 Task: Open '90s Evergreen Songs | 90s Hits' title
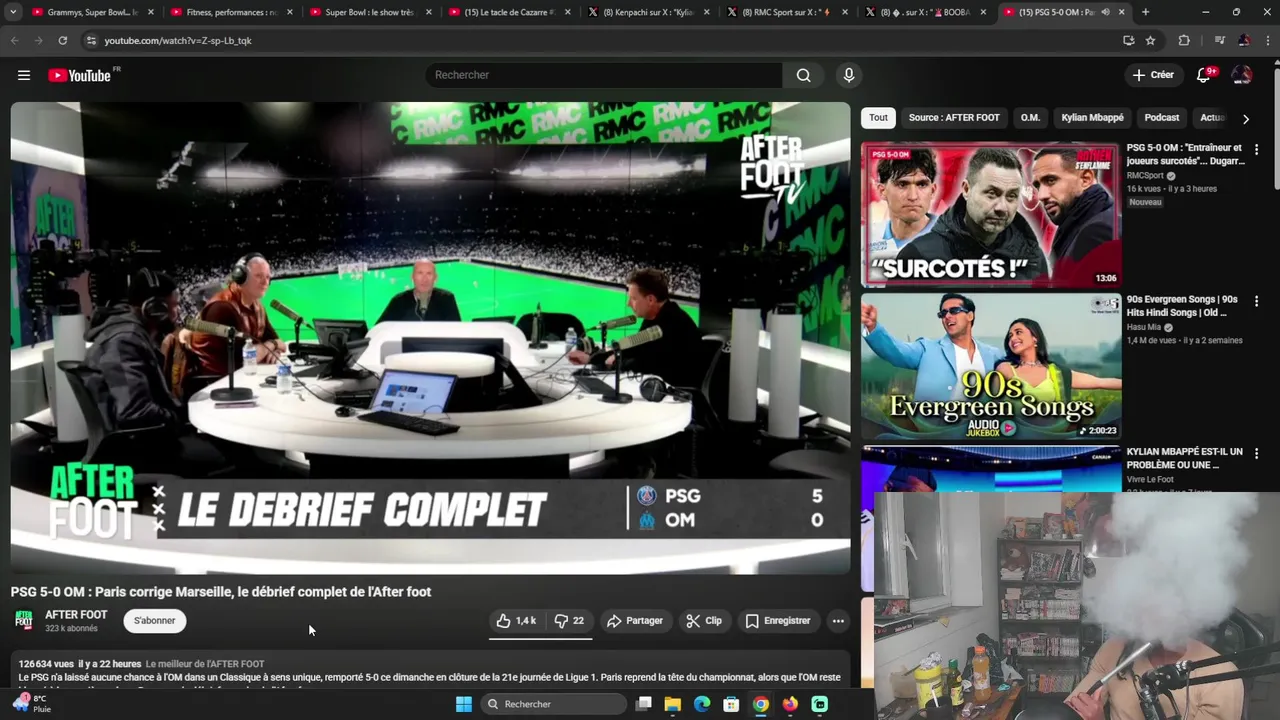click(x=1182, y=306)
